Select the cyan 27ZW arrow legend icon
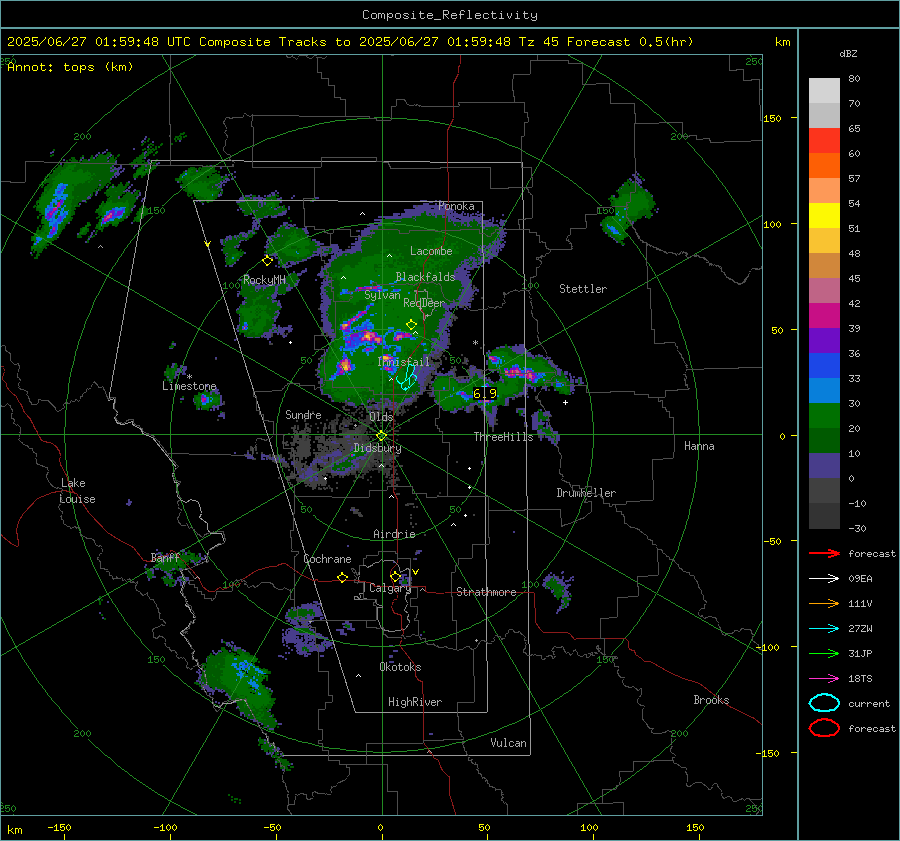Image resolution: width=900 pixels, height=841 pixels. click(x=824, y=629)
